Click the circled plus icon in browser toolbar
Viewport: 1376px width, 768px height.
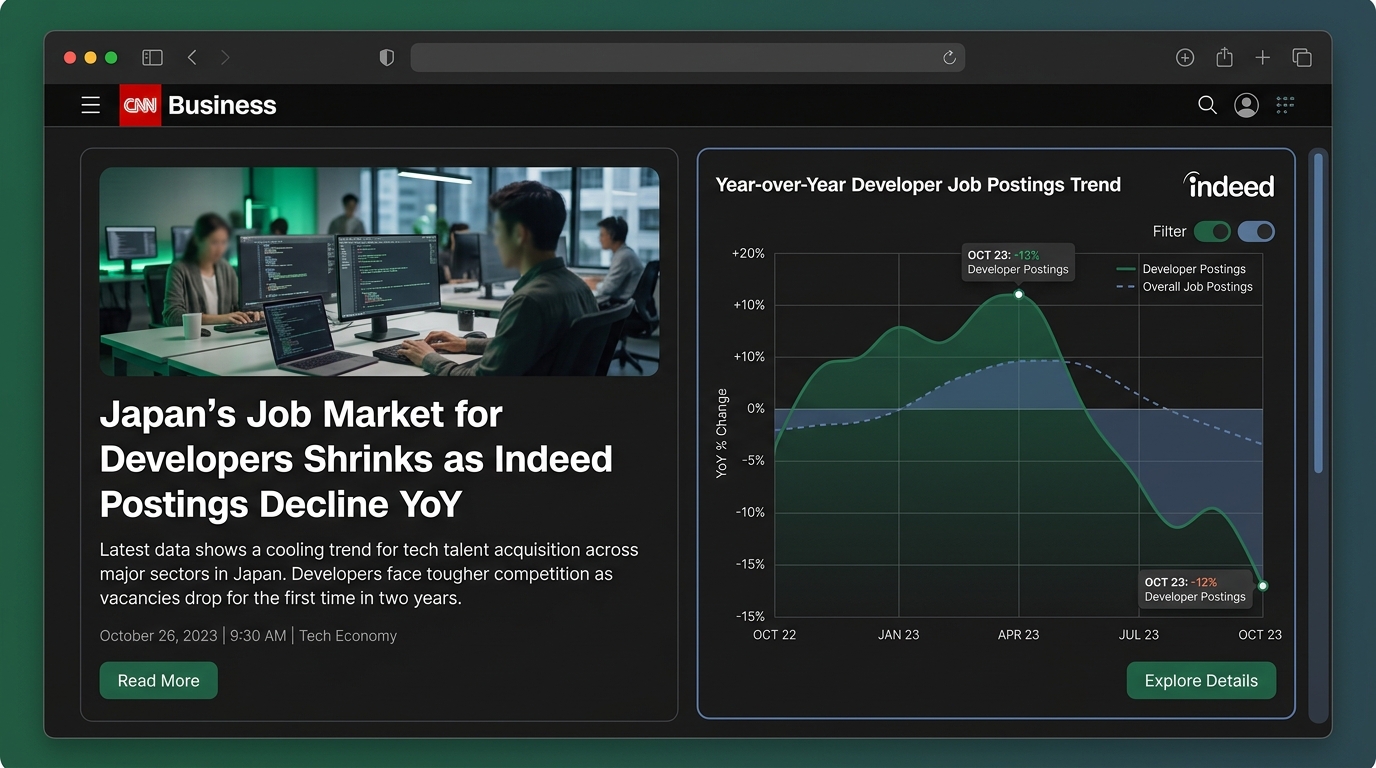(1185, 58)
